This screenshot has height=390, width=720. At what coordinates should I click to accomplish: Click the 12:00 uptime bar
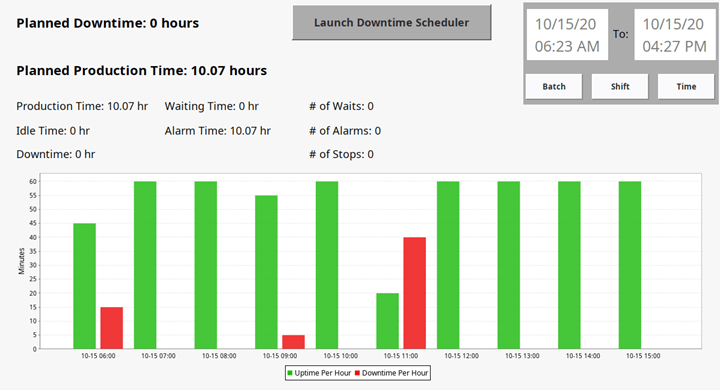tap(448, 265)
